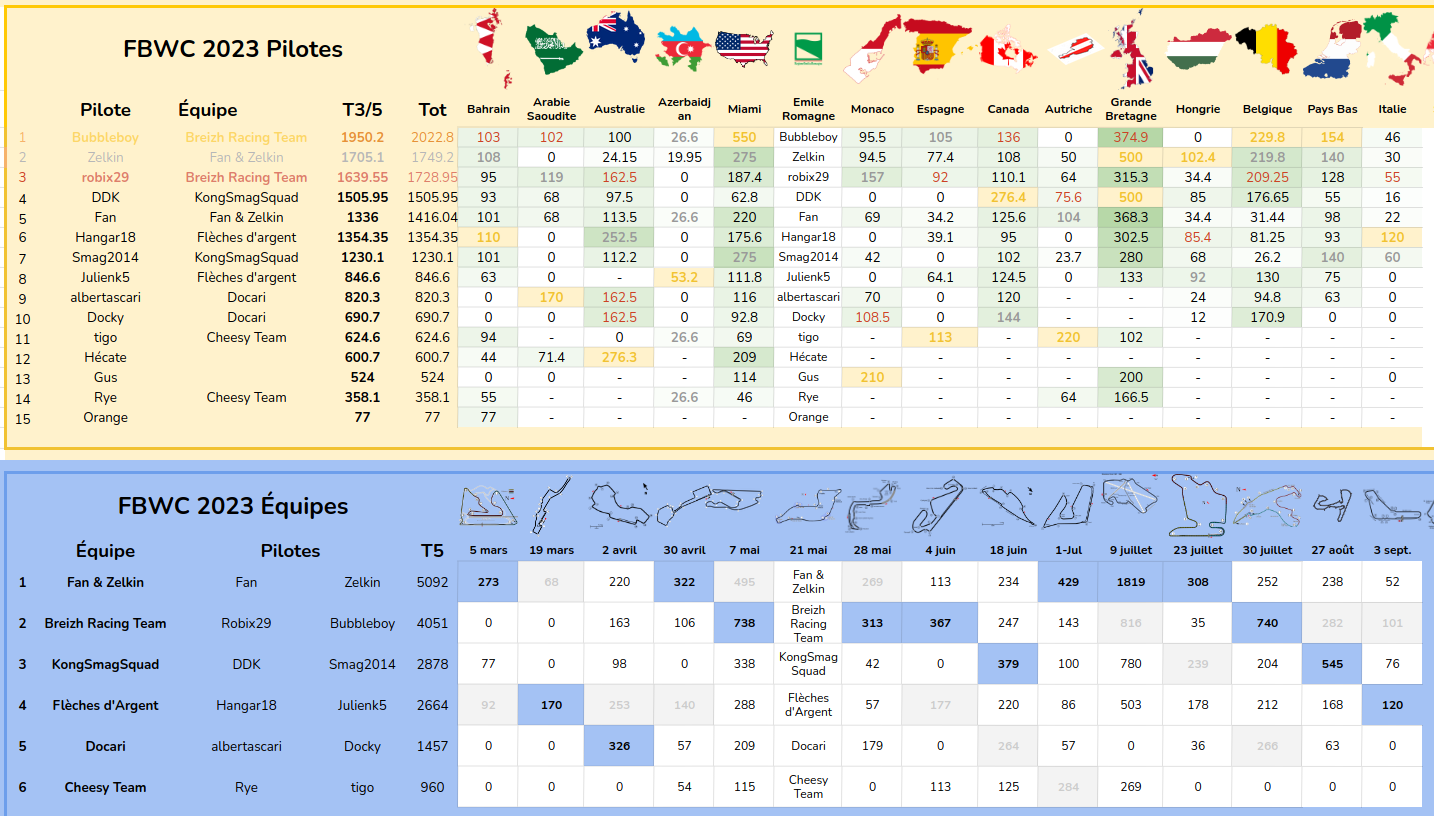The height and width of the screenshot is (816, 1434).
Task: Click the 'Pilote' column header
Action: point(106,110)
